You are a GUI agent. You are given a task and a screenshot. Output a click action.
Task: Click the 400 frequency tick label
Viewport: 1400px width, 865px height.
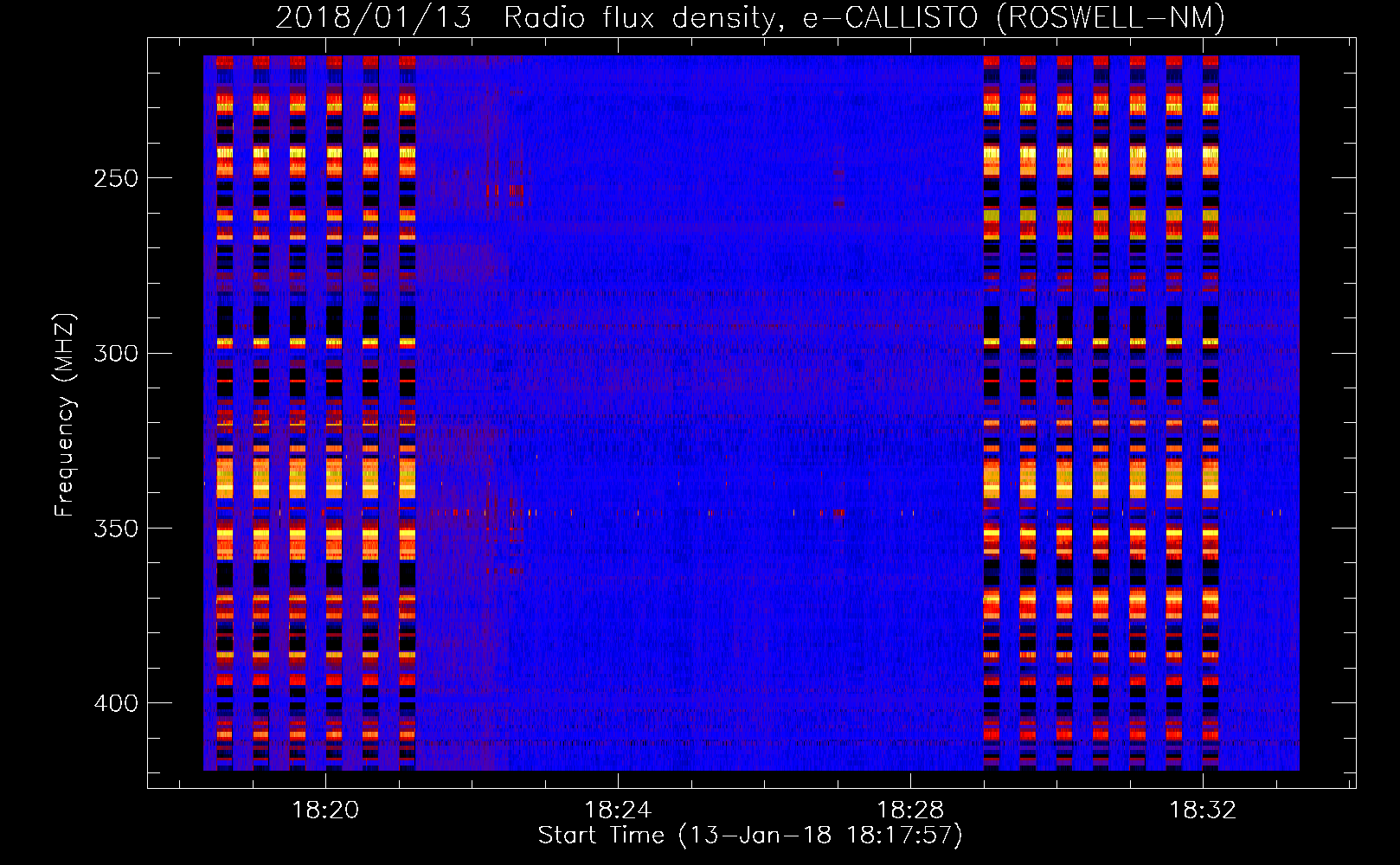(x=116, y=703)
